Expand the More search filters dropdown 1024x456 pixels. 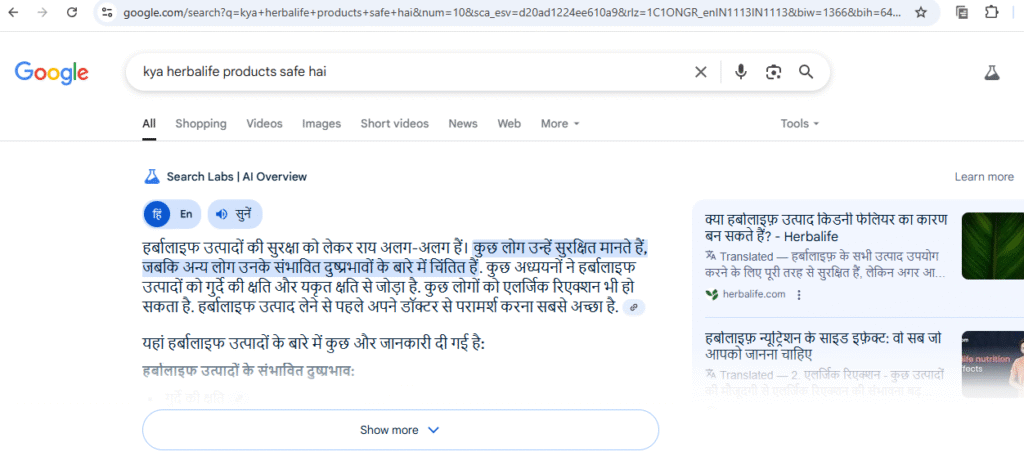tap(560, 123)
